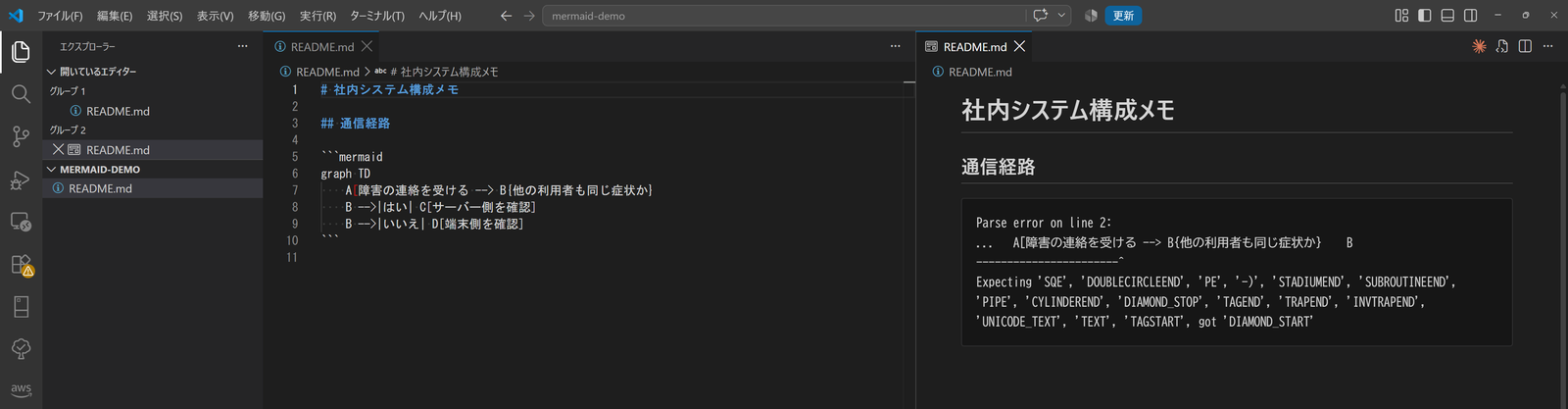1568x409 pixels.
Task: Open the ターミナル(T) menu
Action: tap(377, 16)
